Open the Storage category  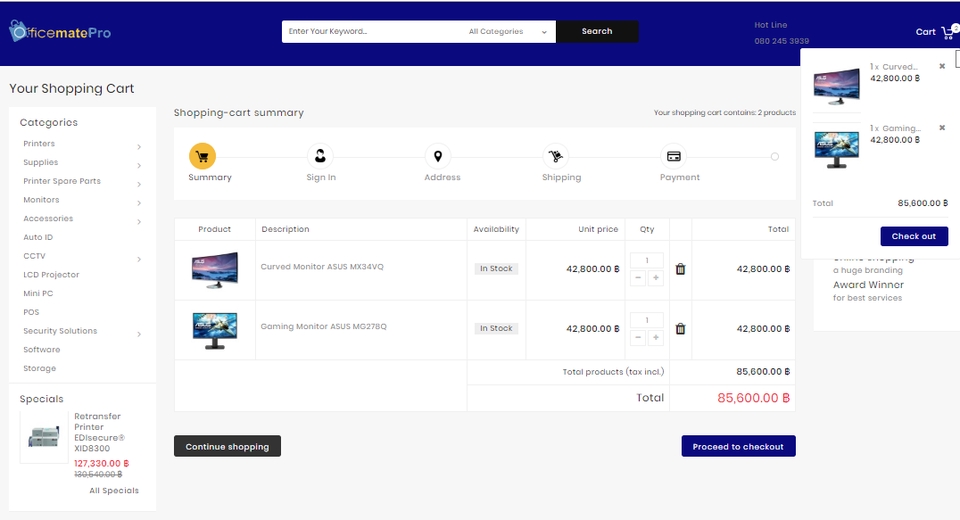click(40, 368)
